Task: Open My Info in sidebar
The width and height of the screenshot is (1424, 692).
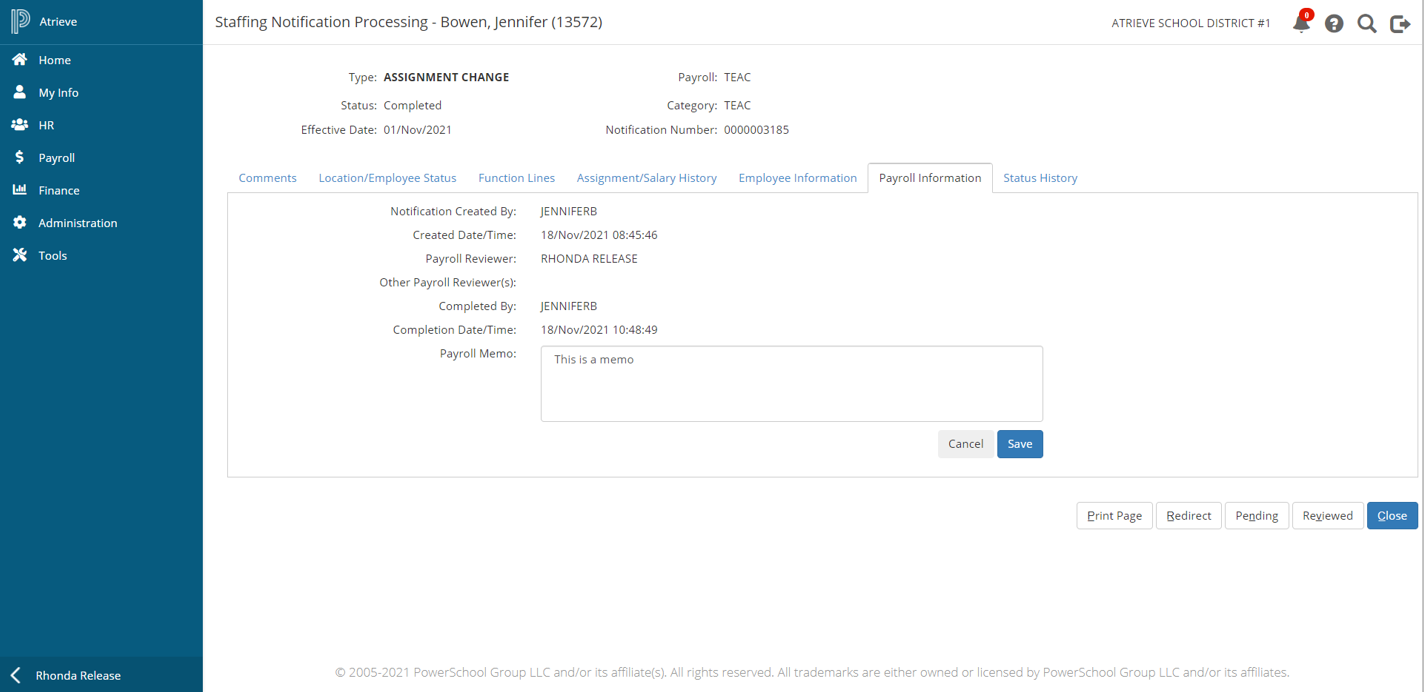Action: point(58,93)
